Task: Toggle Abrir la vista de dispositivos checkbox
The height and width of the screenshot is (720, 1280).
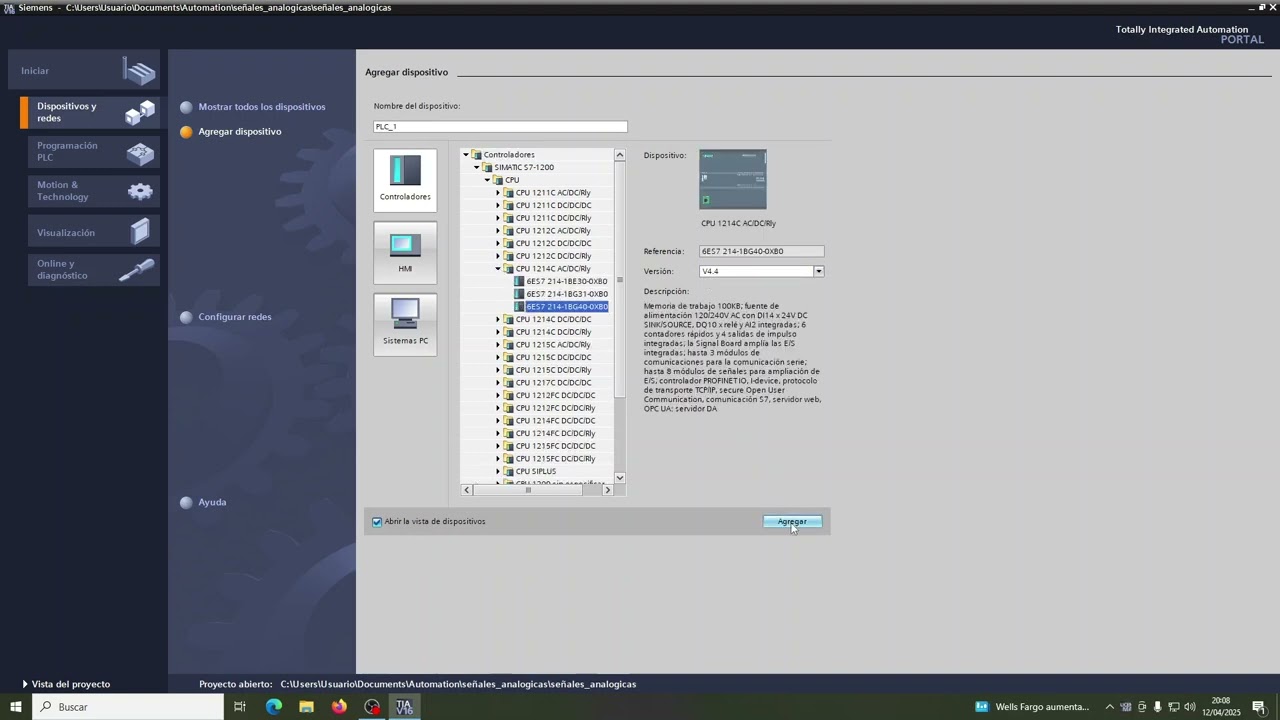Action: (377, 522)
